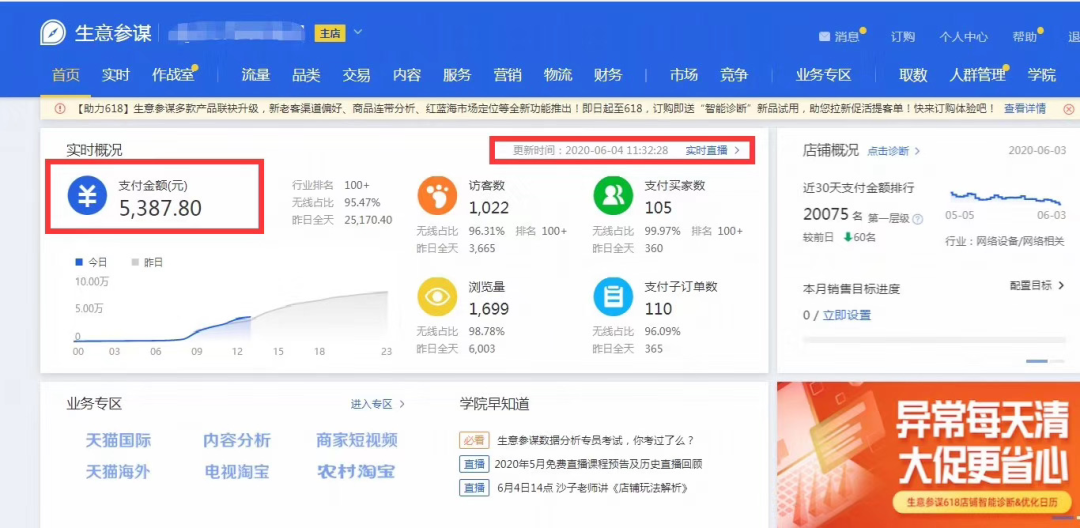The width and height of the screenshot is (1080, 528).
Task: Toggle the 昨日 chart legend
Action: 146,262
